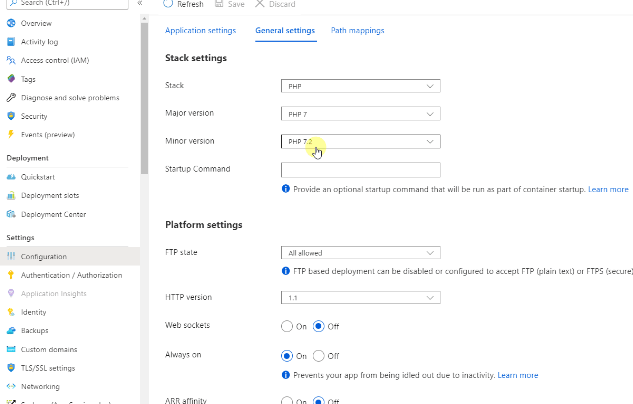
Task: Click Events (preview) lightning icon
Action: click(11, 134)
